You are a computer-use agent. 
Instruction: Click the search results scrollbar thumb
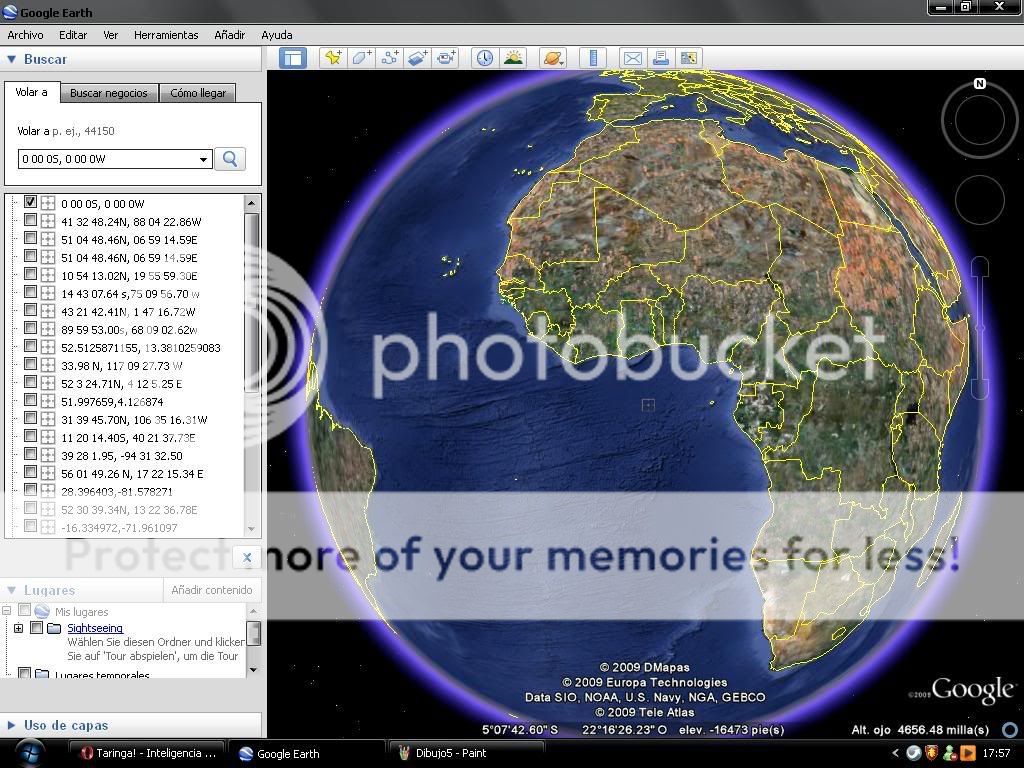[x=251, y=303]
